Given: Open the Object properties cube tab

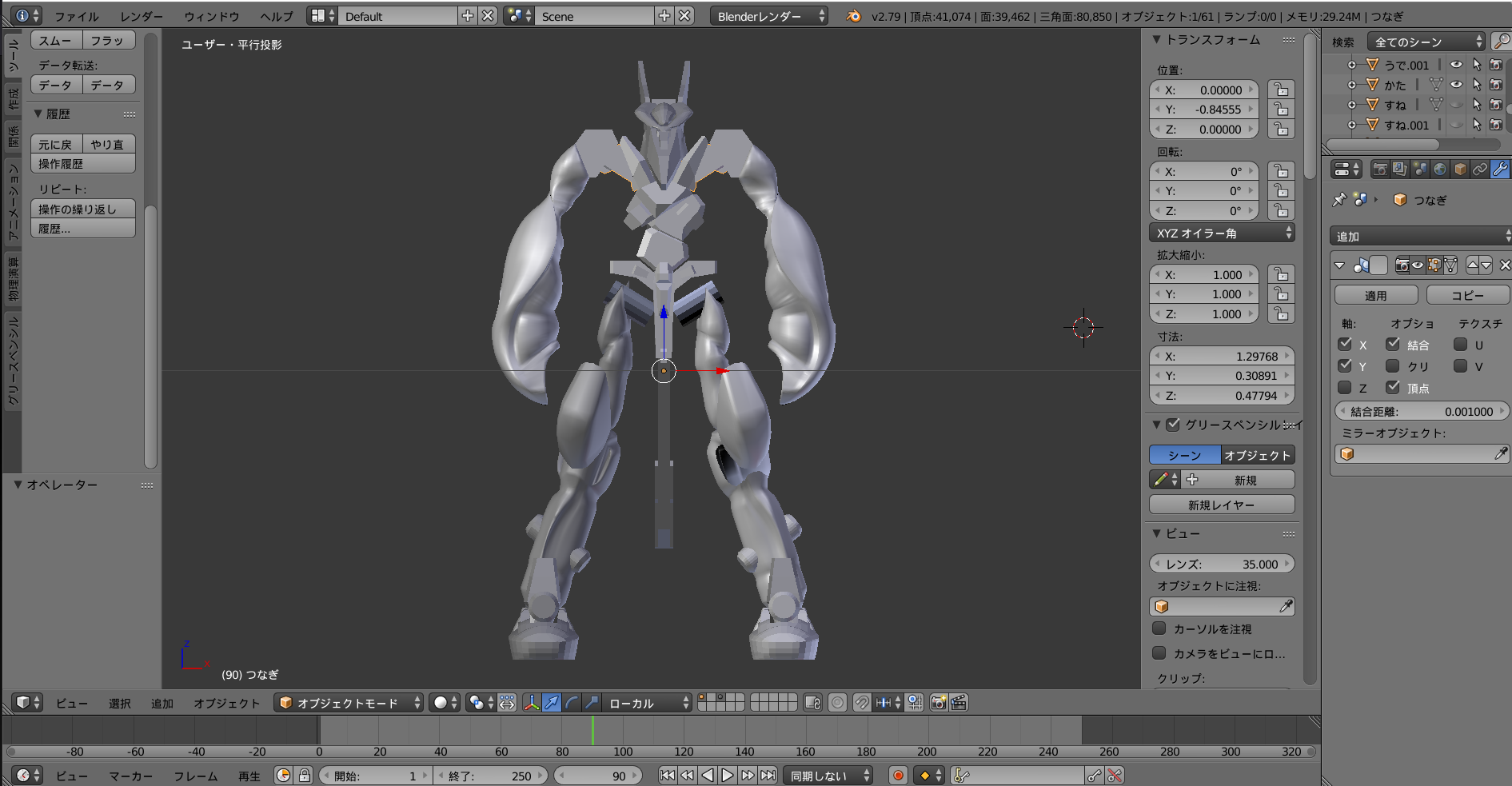Looking at the screenshot, I should [1460, 170].
